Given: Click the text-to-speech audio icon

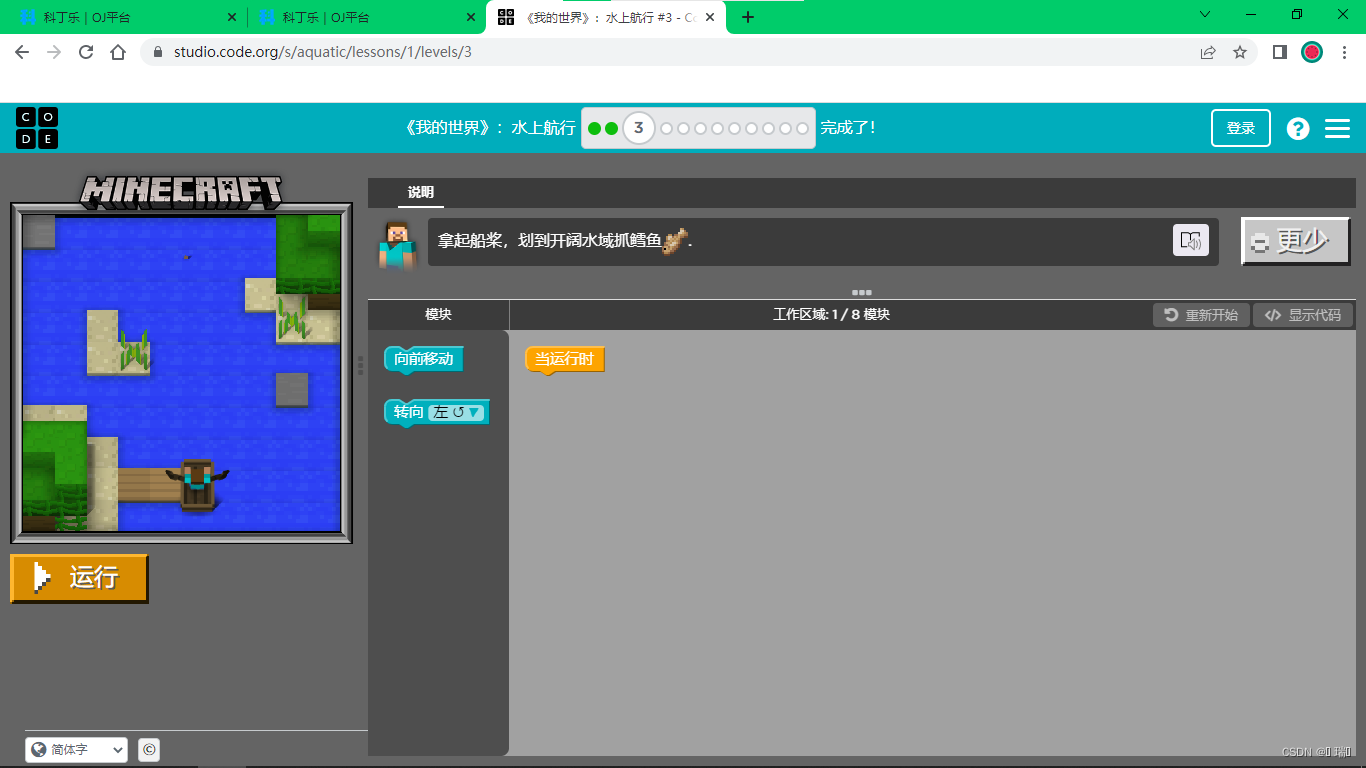Looking at the screenshot, I should click(x=1190, y=240).
